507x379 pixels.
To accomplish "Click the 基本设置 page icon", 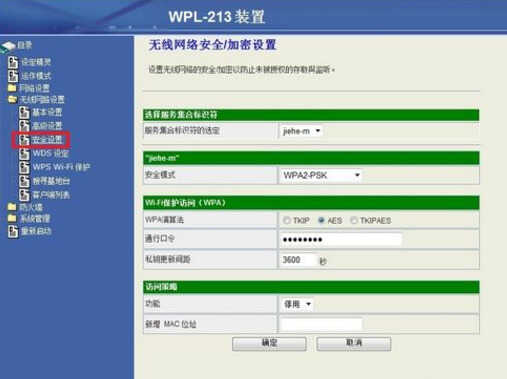I will point(24,112).
